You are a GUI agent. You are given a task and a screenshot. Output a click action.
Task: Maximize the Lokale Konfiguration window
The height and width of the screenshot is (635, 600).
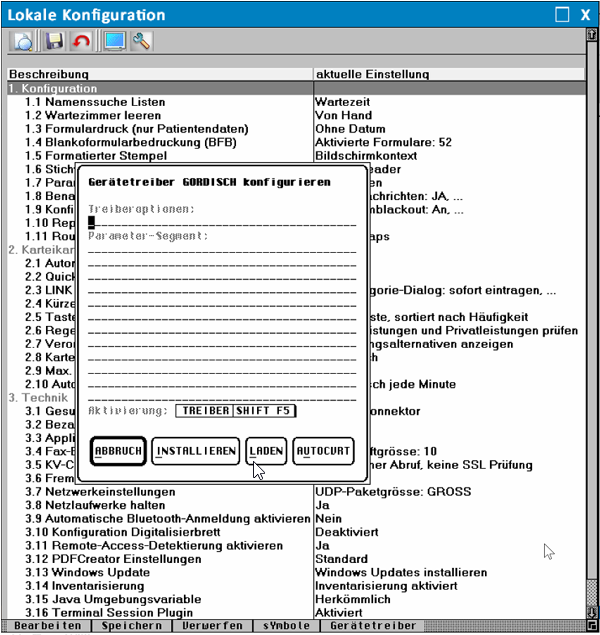tap(562, 15)
